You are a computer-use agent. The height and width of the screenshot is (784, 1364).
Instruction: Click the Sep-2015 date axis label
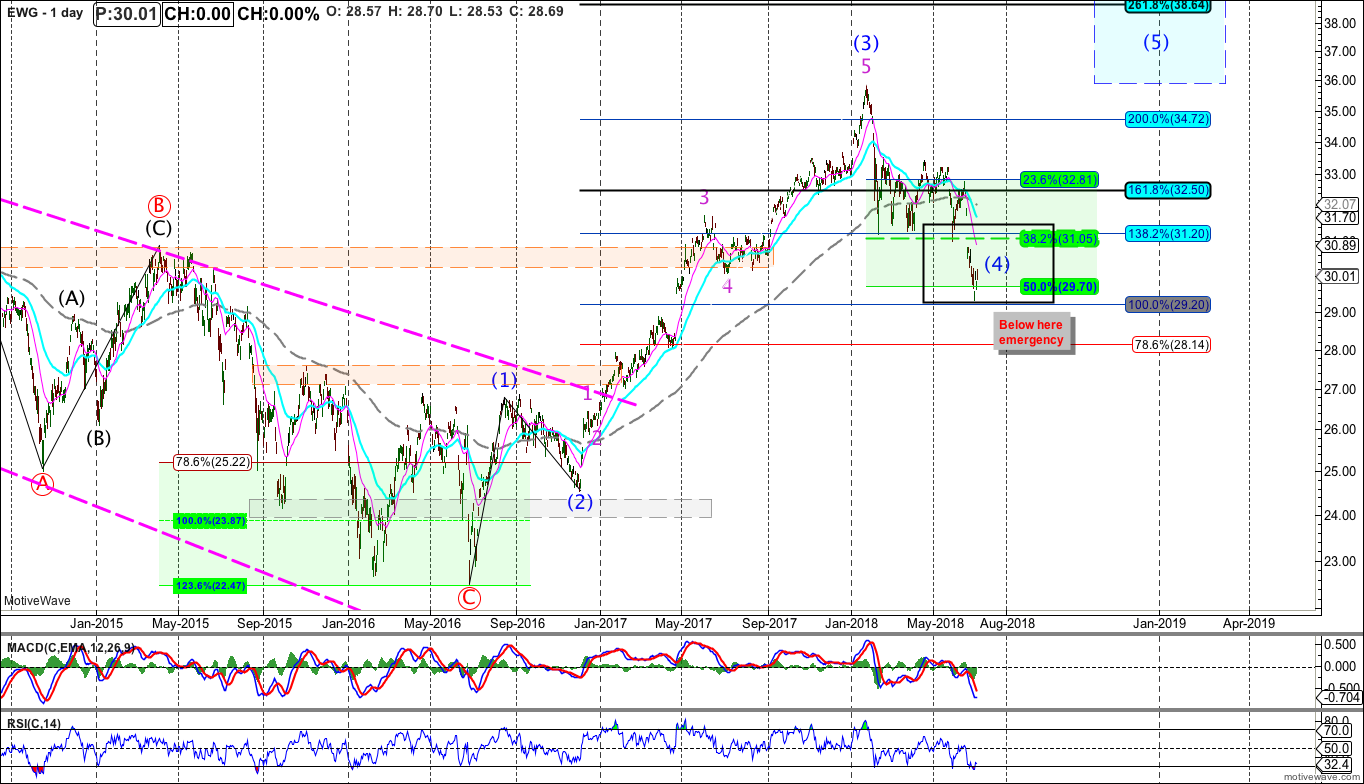click(265, 622)
